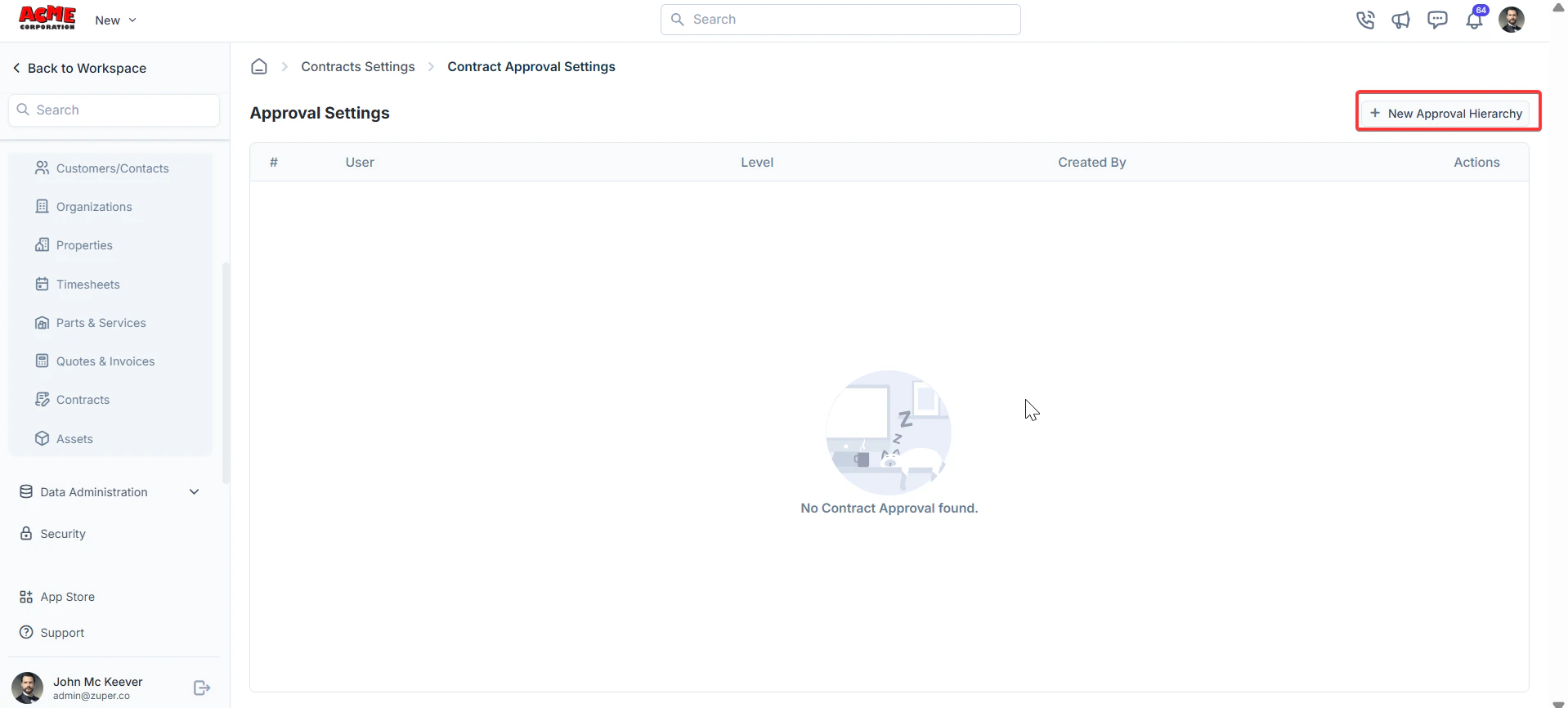Expand the Data Administration section
This screenshot has width=1568, height=708.
coord(110,492)
